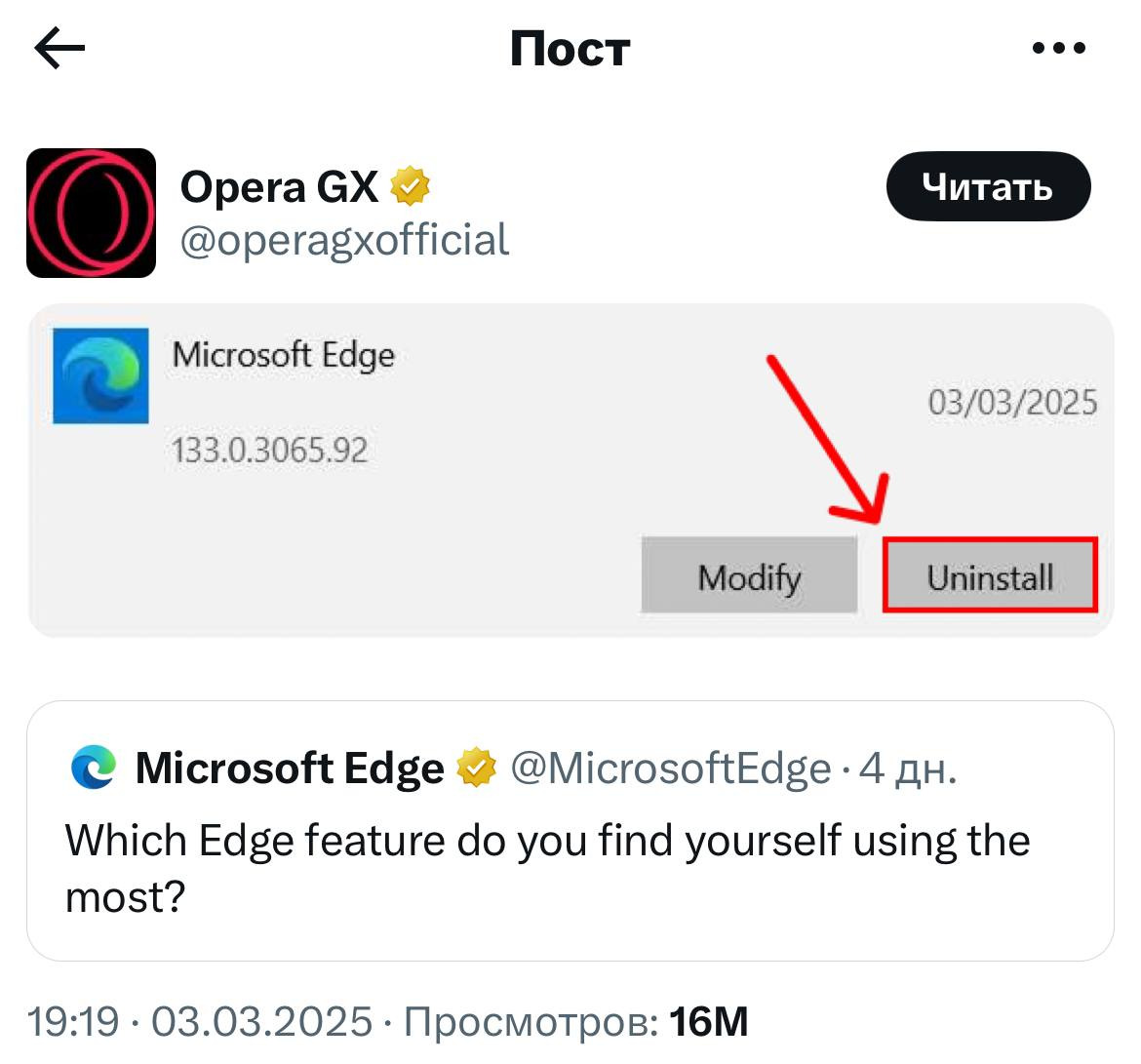Screen dimensions: 1141x1064
Task: Tap the 16M views count
Action: coord(709,1021)
